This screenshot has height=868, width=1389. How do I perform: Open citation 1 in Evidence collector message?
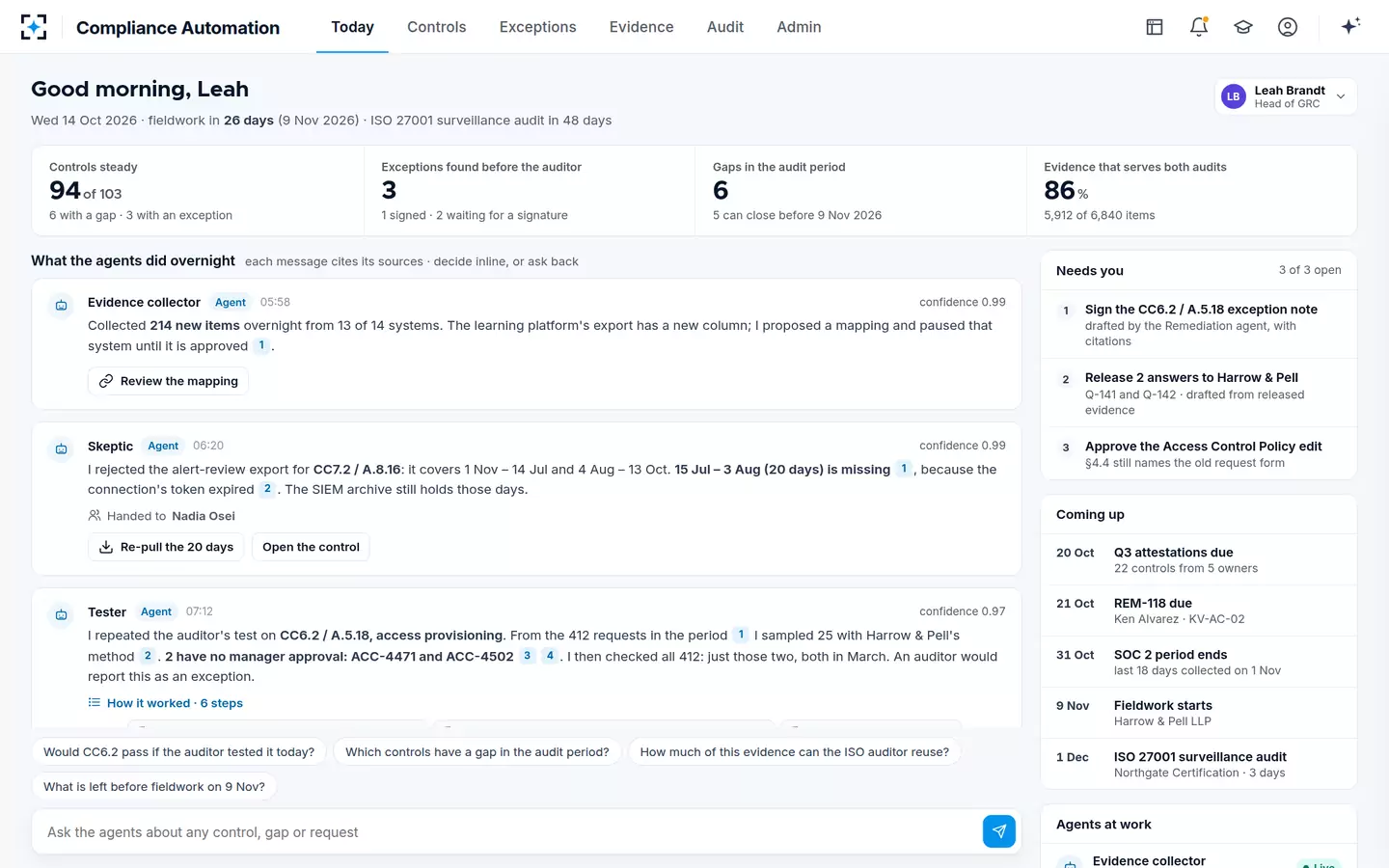pos(261,345)
